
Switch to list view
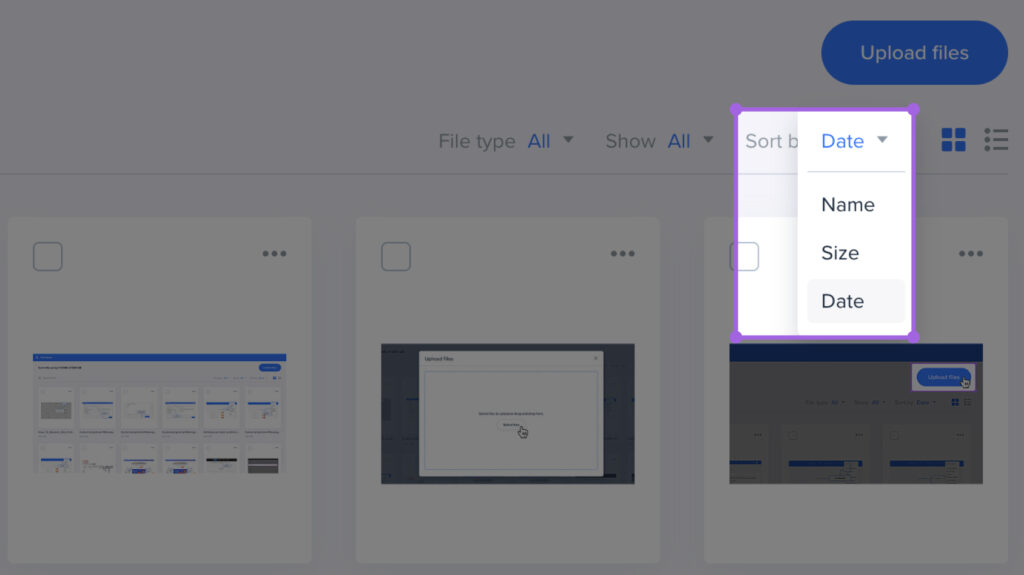(996, 139)
